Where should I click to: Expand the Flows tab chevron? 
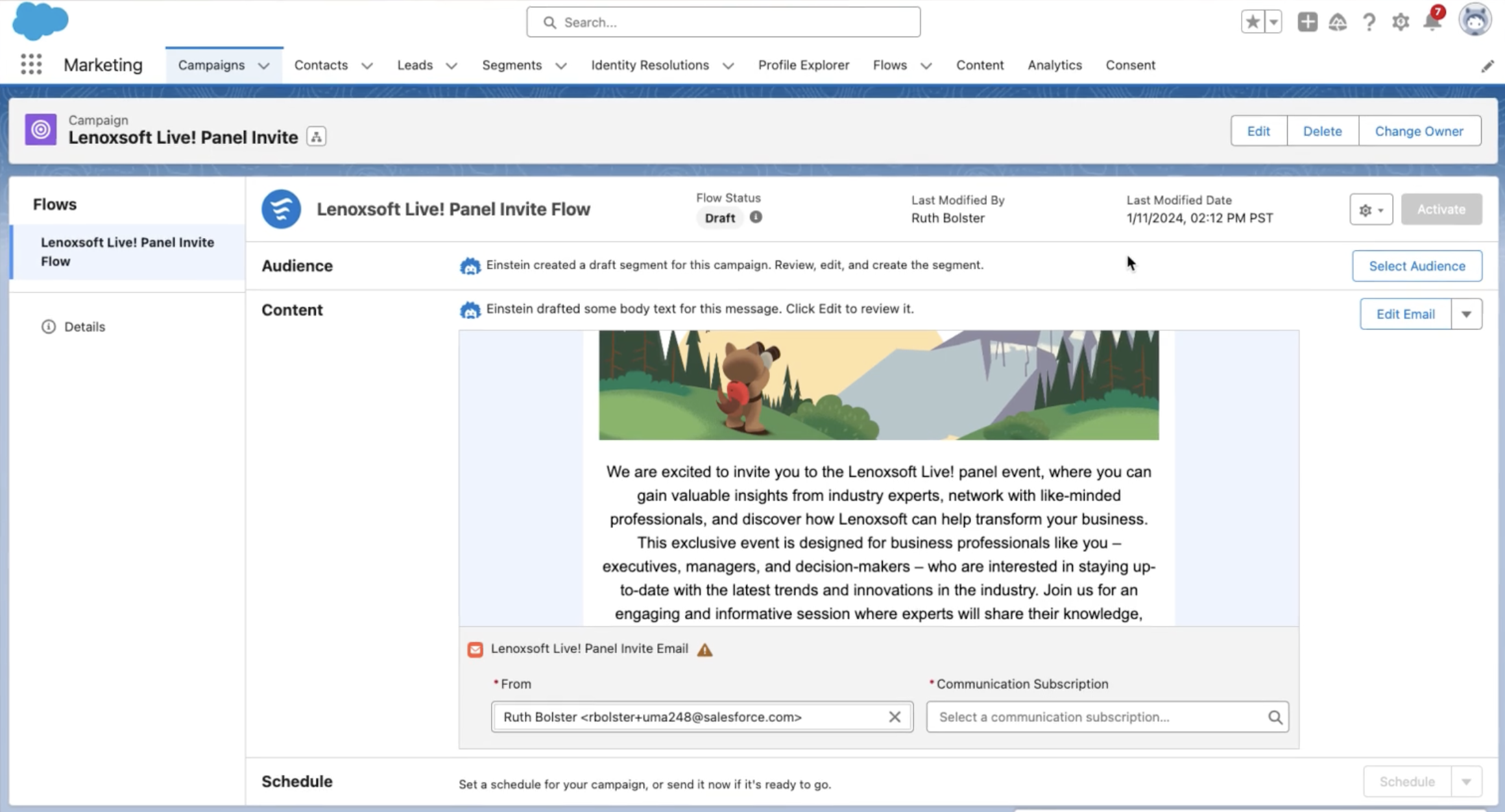[x=926, y=66]
